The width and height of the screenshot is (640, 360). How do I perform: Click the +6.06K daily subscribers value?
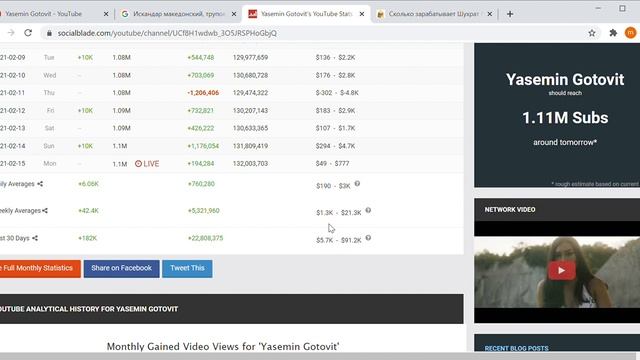pos(88,184)
